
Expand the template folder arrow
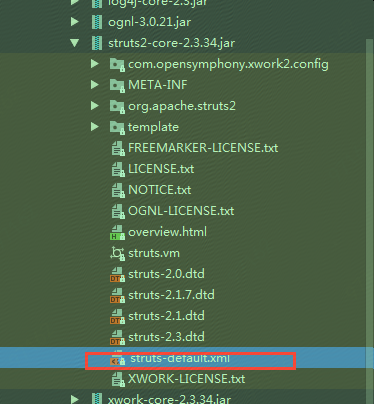coord(95,127)
